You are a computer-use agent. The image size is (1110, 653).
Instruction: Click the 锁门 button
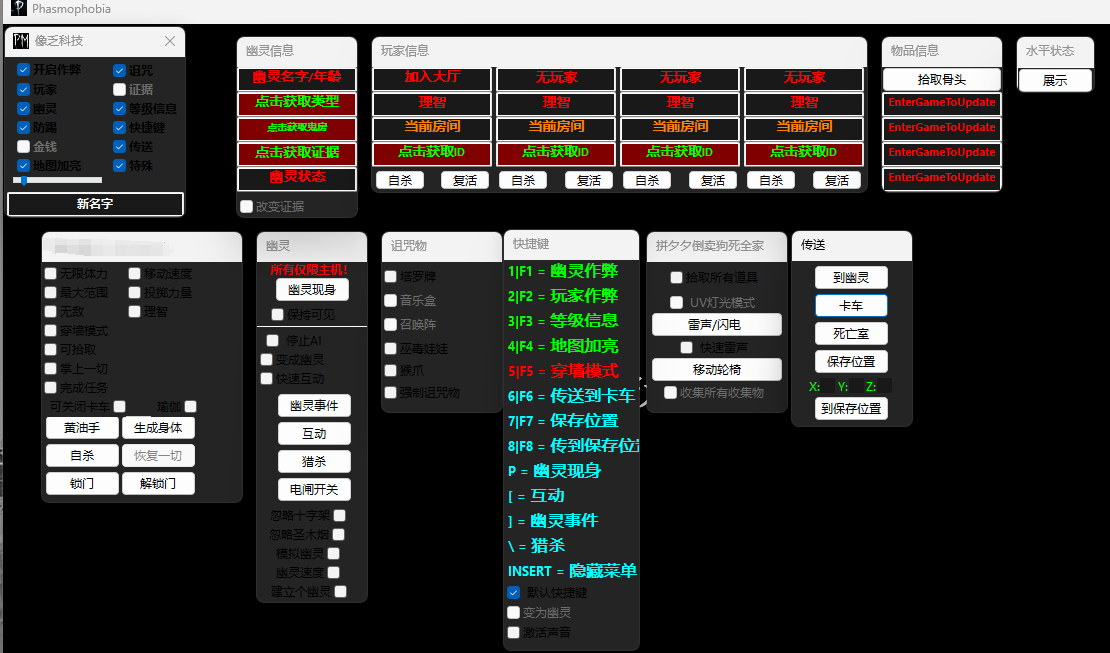pyautogui.click(x=82, y=484)
